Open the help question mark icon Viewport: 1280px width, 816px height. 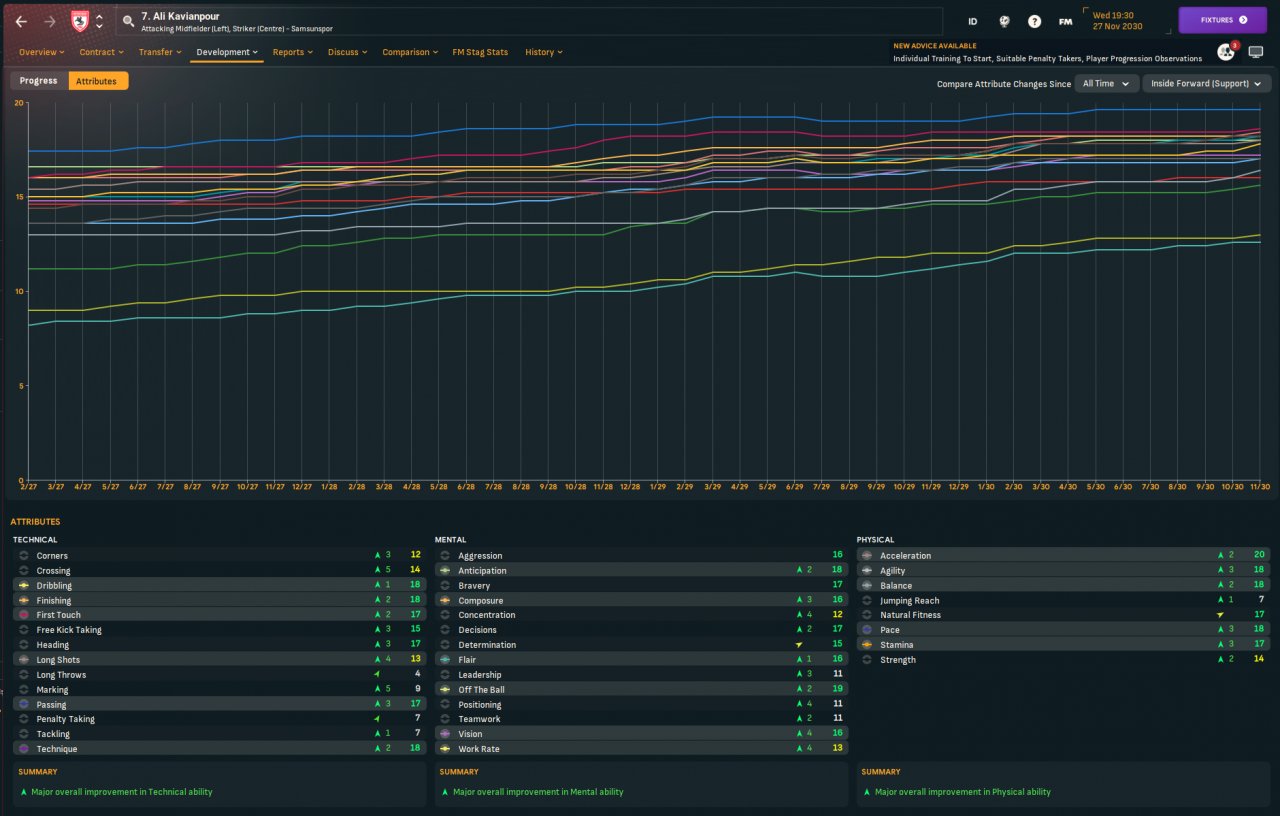(x=1034, y=21)
